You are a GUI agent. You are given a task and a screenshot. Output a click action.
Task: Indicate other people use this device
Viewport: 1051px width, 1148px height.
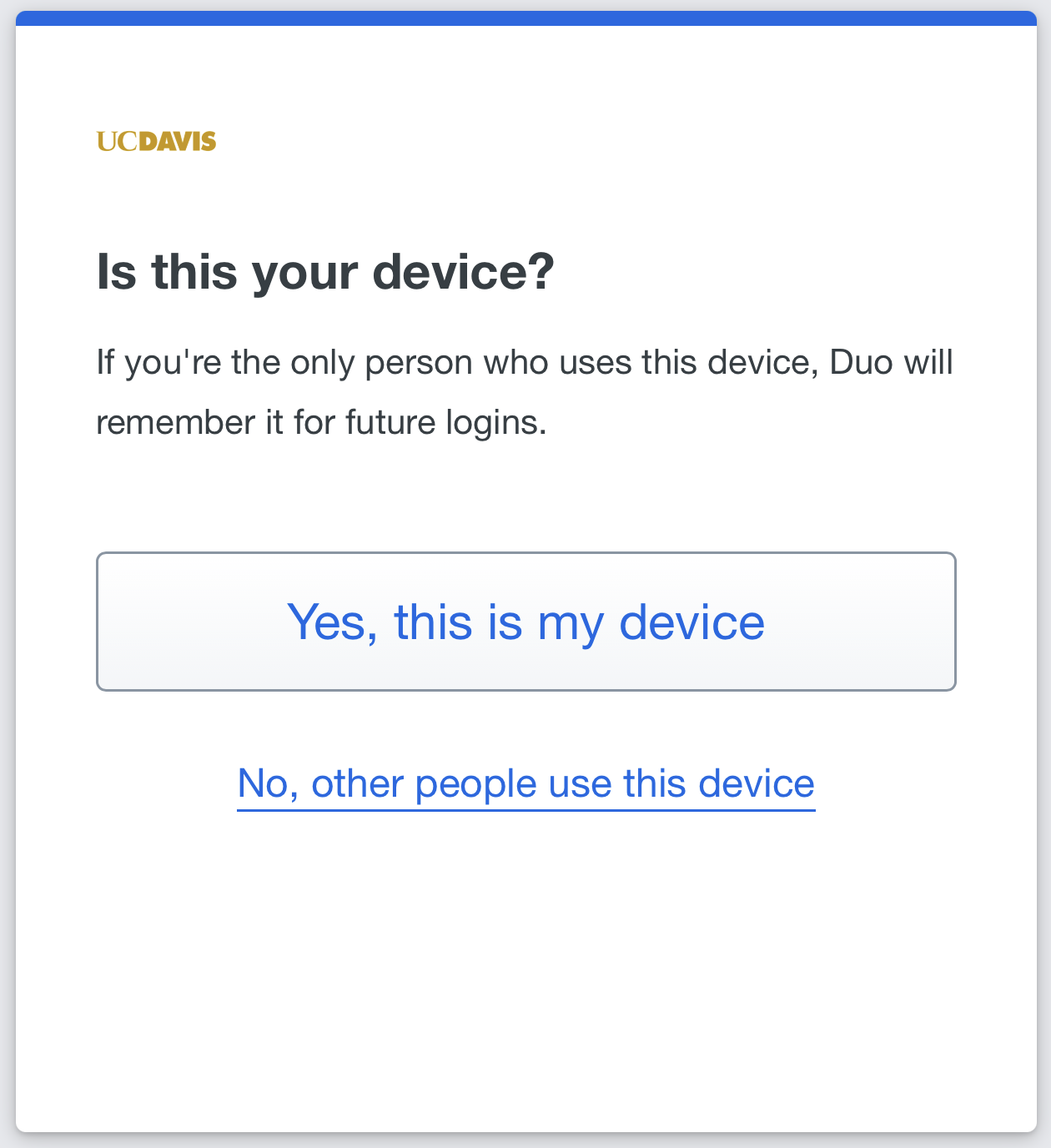click(525, 783)
